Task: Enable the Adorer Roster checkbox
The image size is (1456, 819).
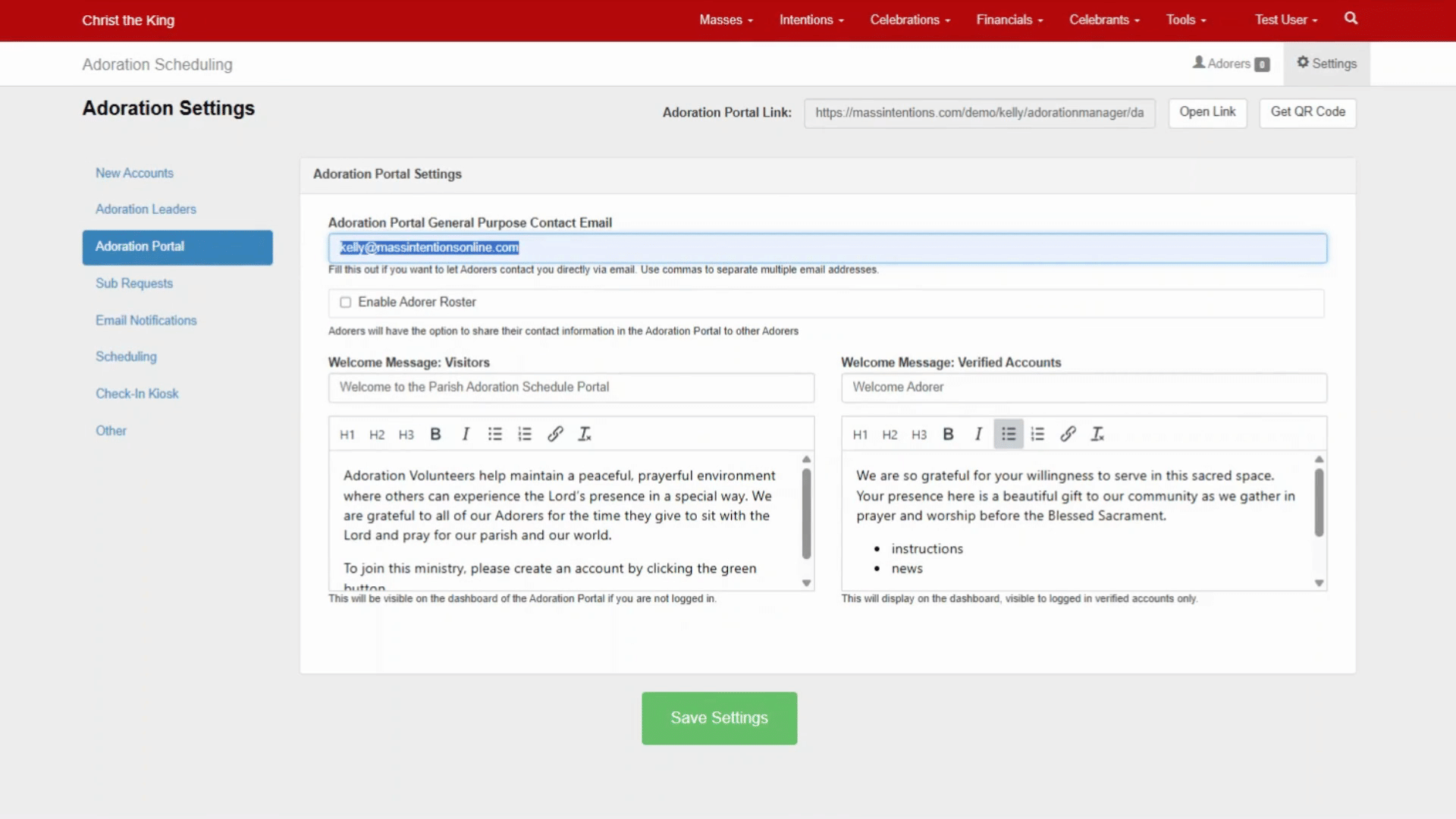Action: 346,303
